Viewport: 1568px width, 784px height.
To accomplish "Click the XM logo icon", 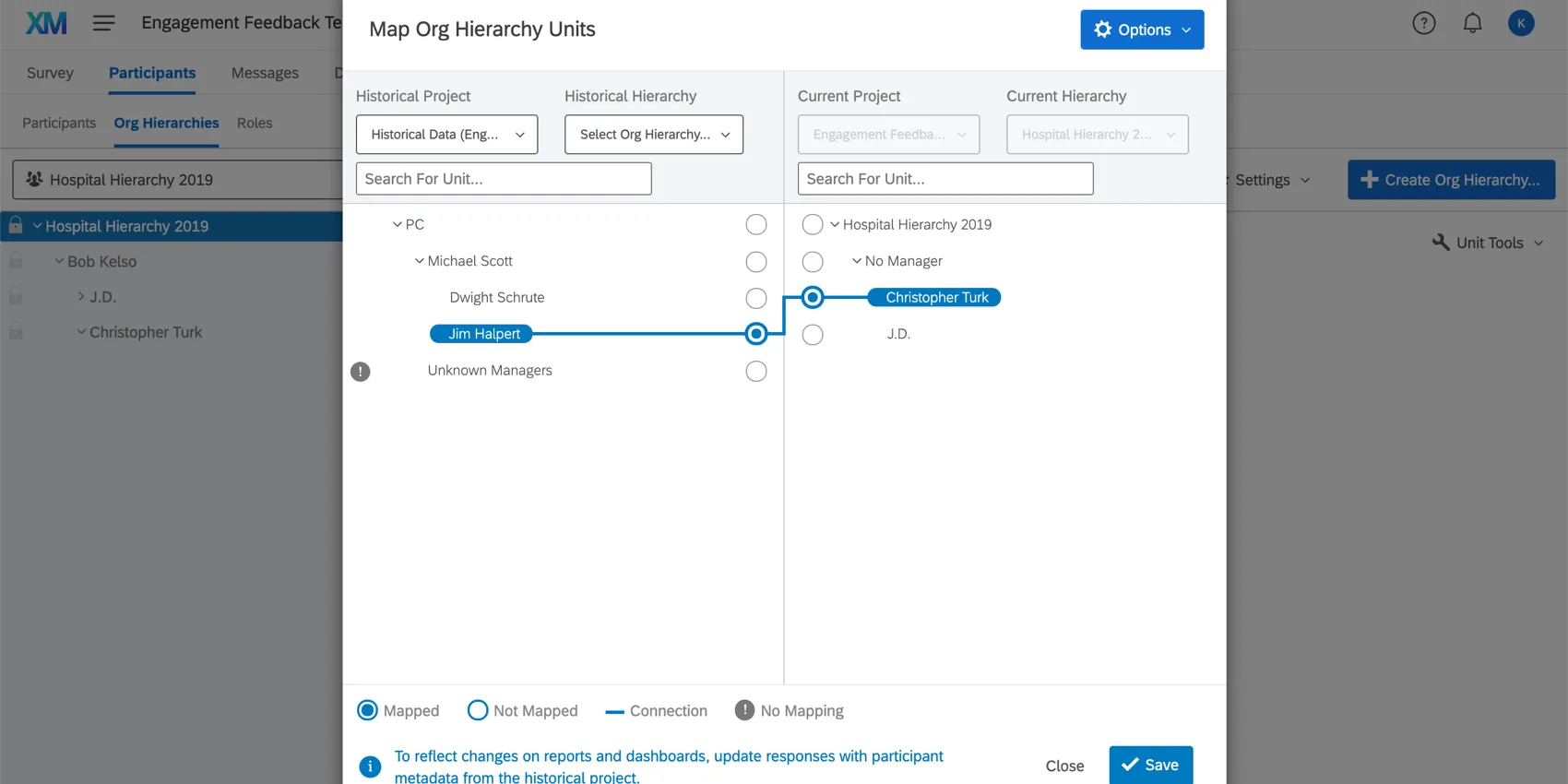I will 46,23.
